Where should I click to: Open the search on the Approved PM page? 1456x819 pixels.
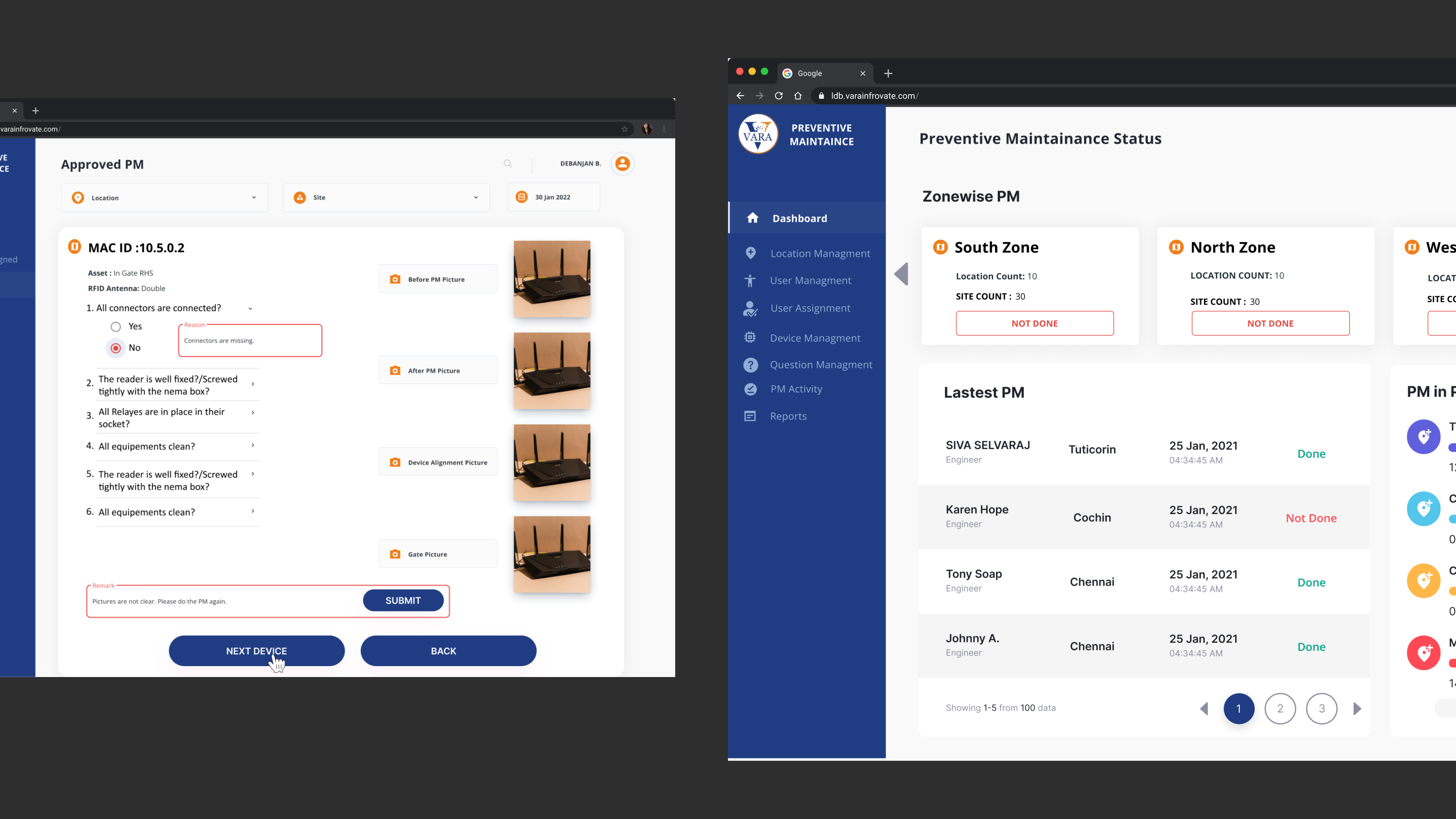(507, 163)
